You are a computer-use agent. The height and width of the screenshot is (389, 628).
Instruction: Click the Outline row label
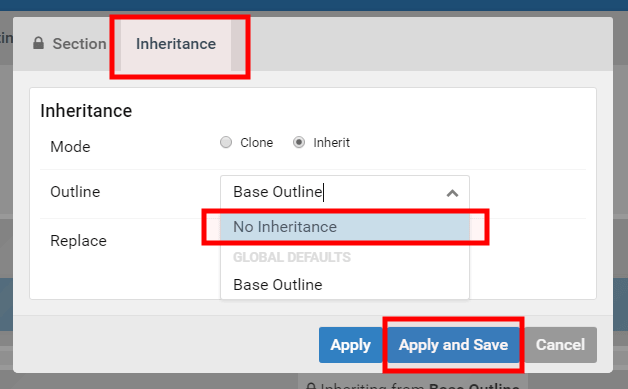click(75, 192)
